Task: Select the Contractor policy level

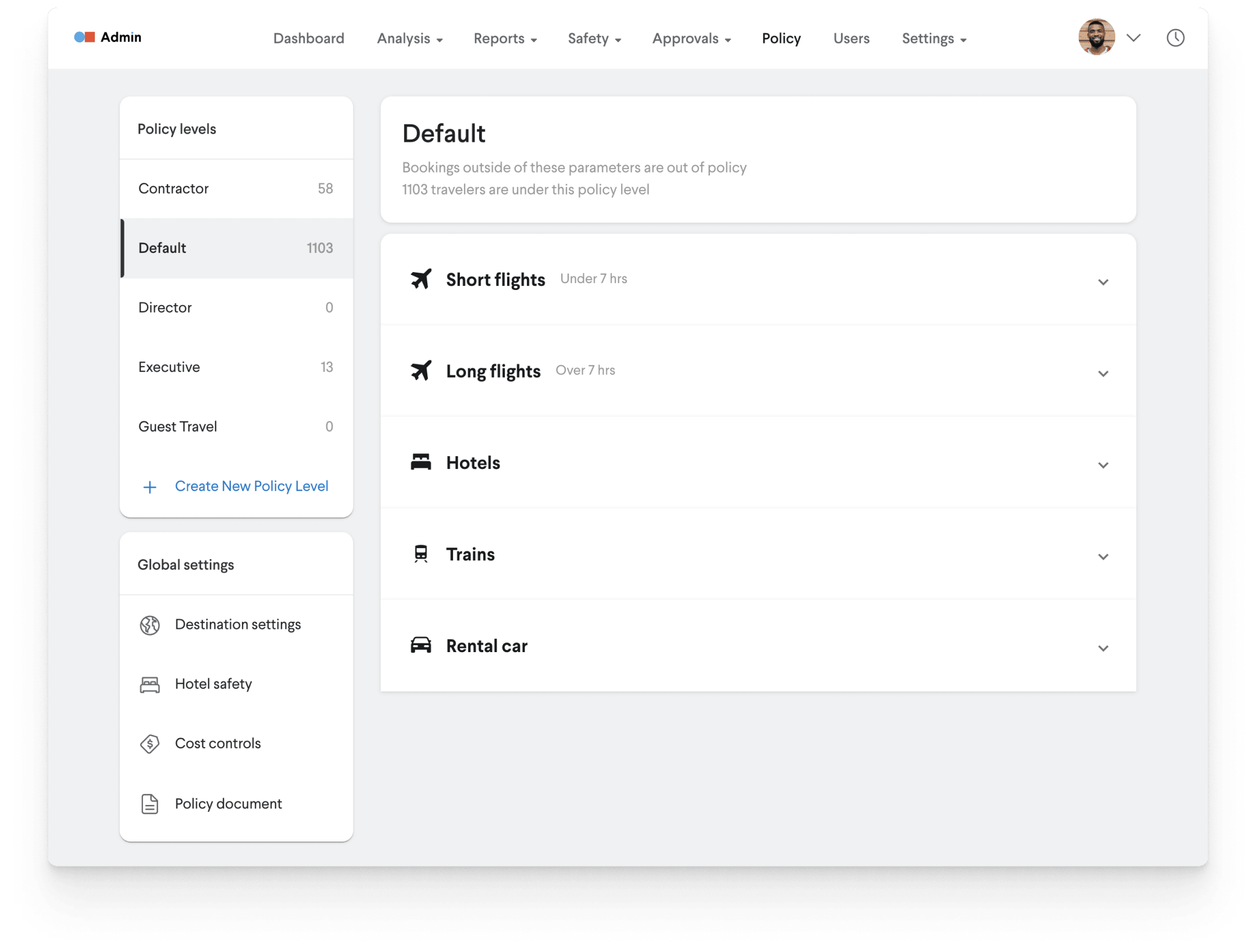Action: click(237, 188)
